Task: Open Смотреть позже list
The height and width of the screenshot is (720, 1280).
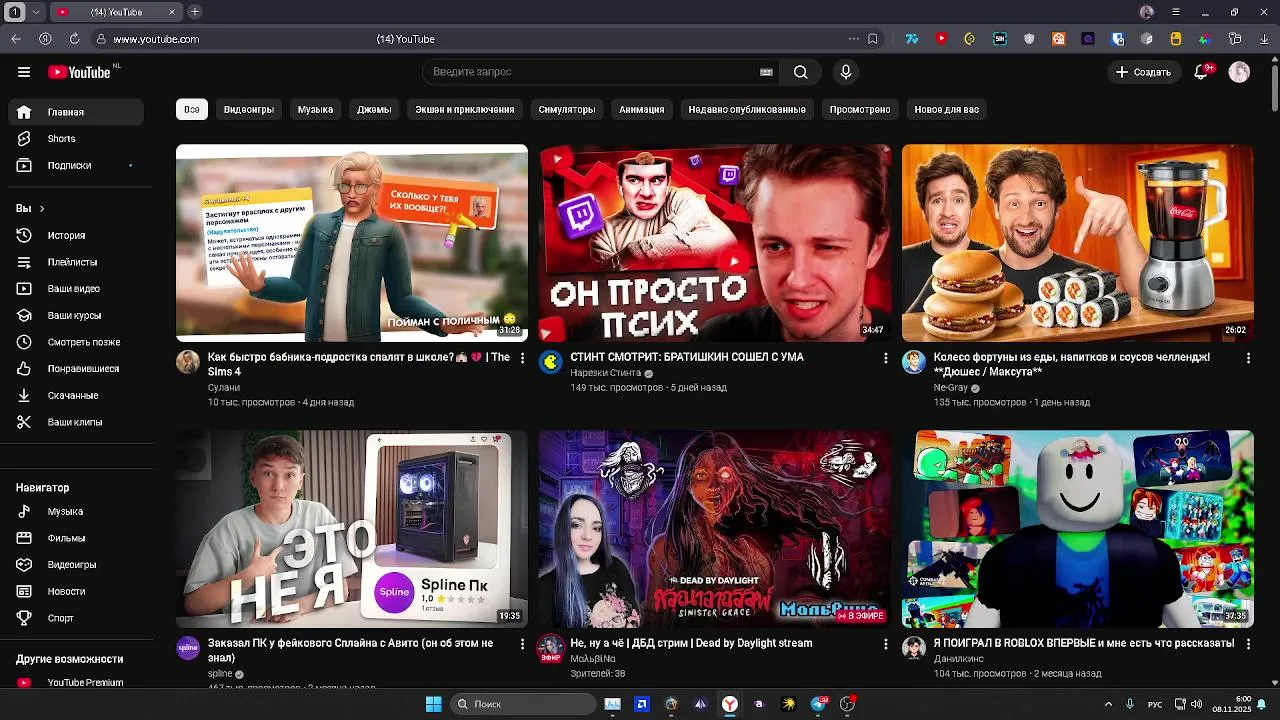Action: 76,342
